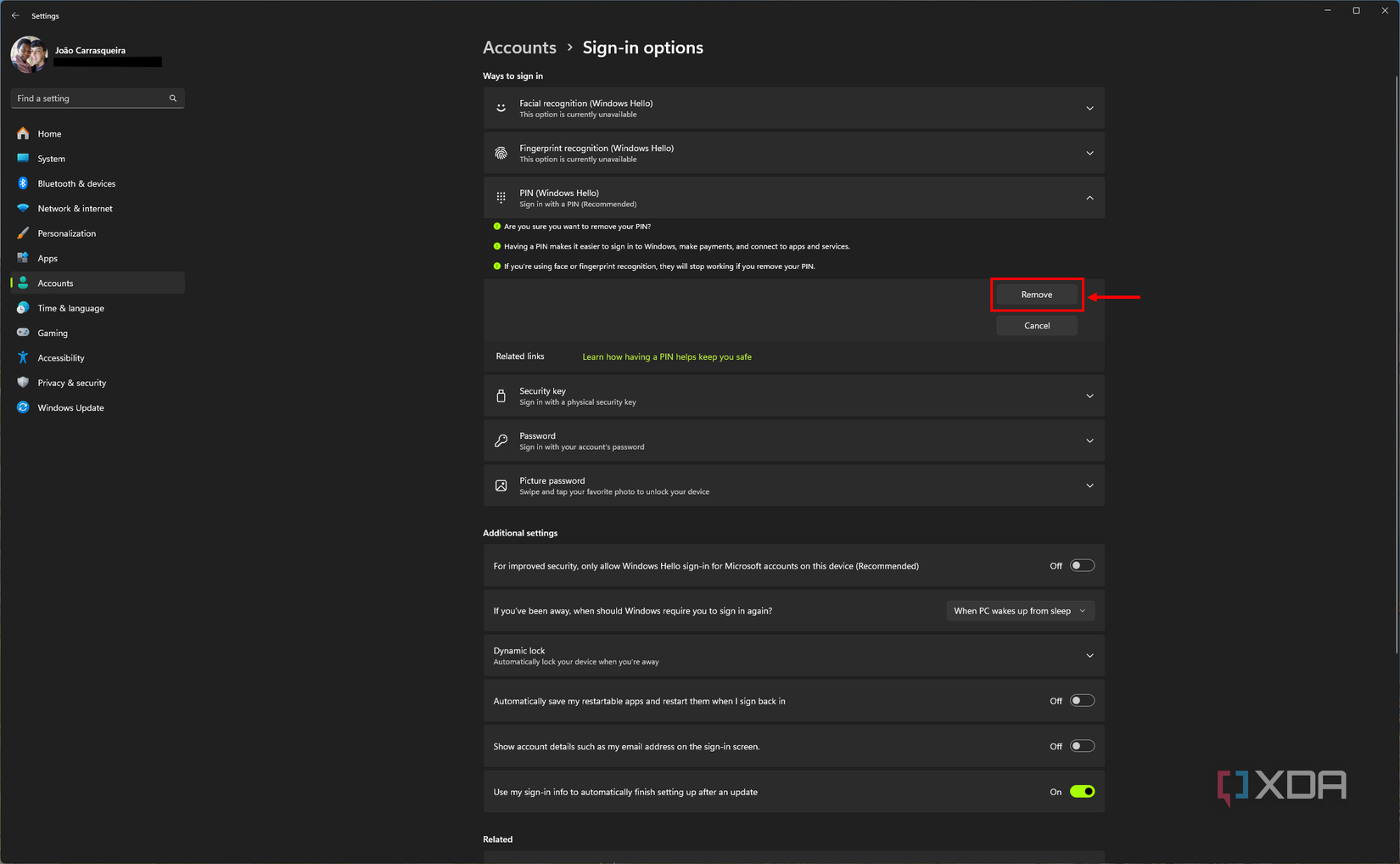Expand the Password sign-in option
The width and height of the screenshot is (1400, 864).
794,440
